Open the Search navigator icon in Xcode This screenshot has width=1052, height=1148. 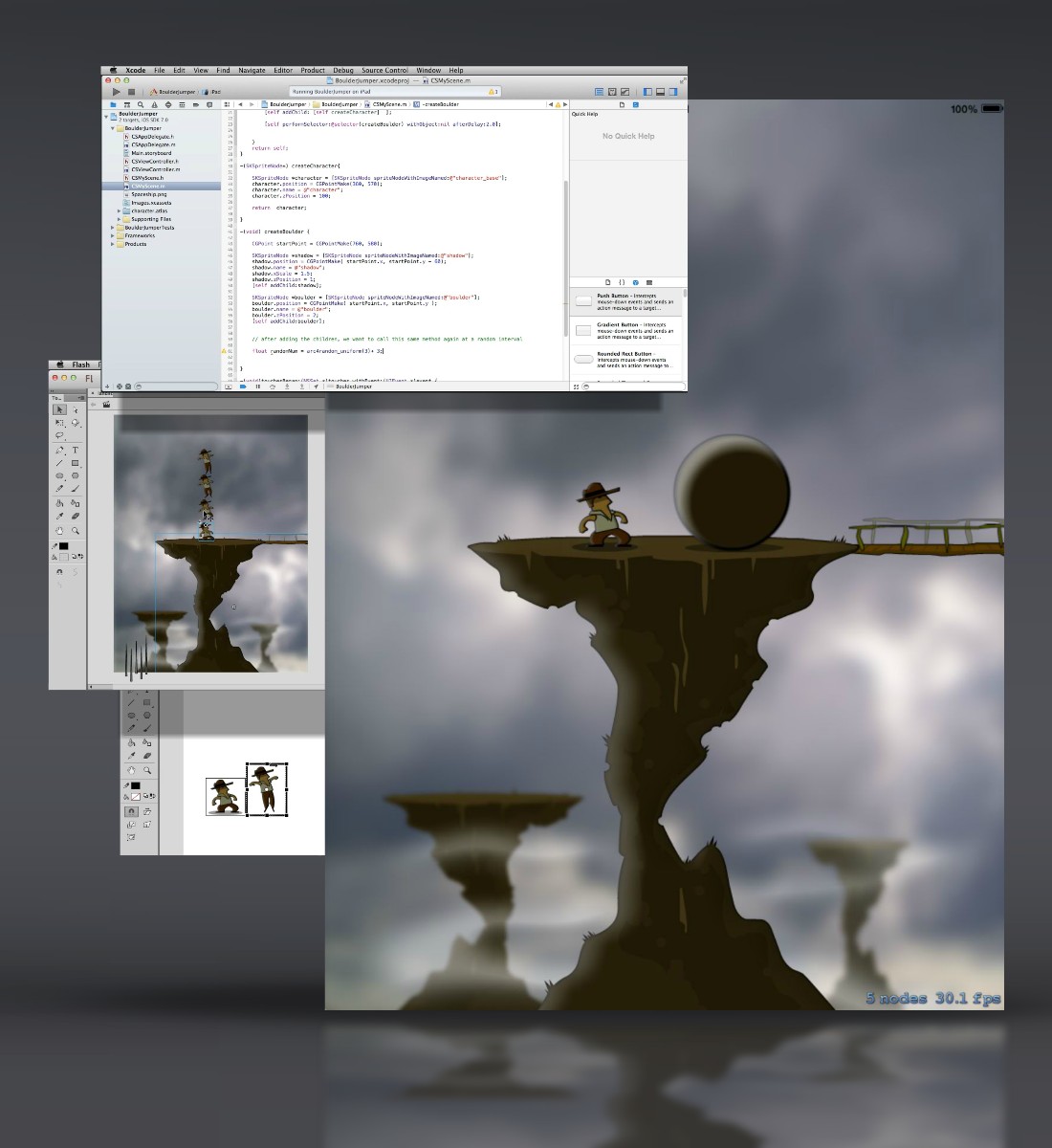point(141,105)
